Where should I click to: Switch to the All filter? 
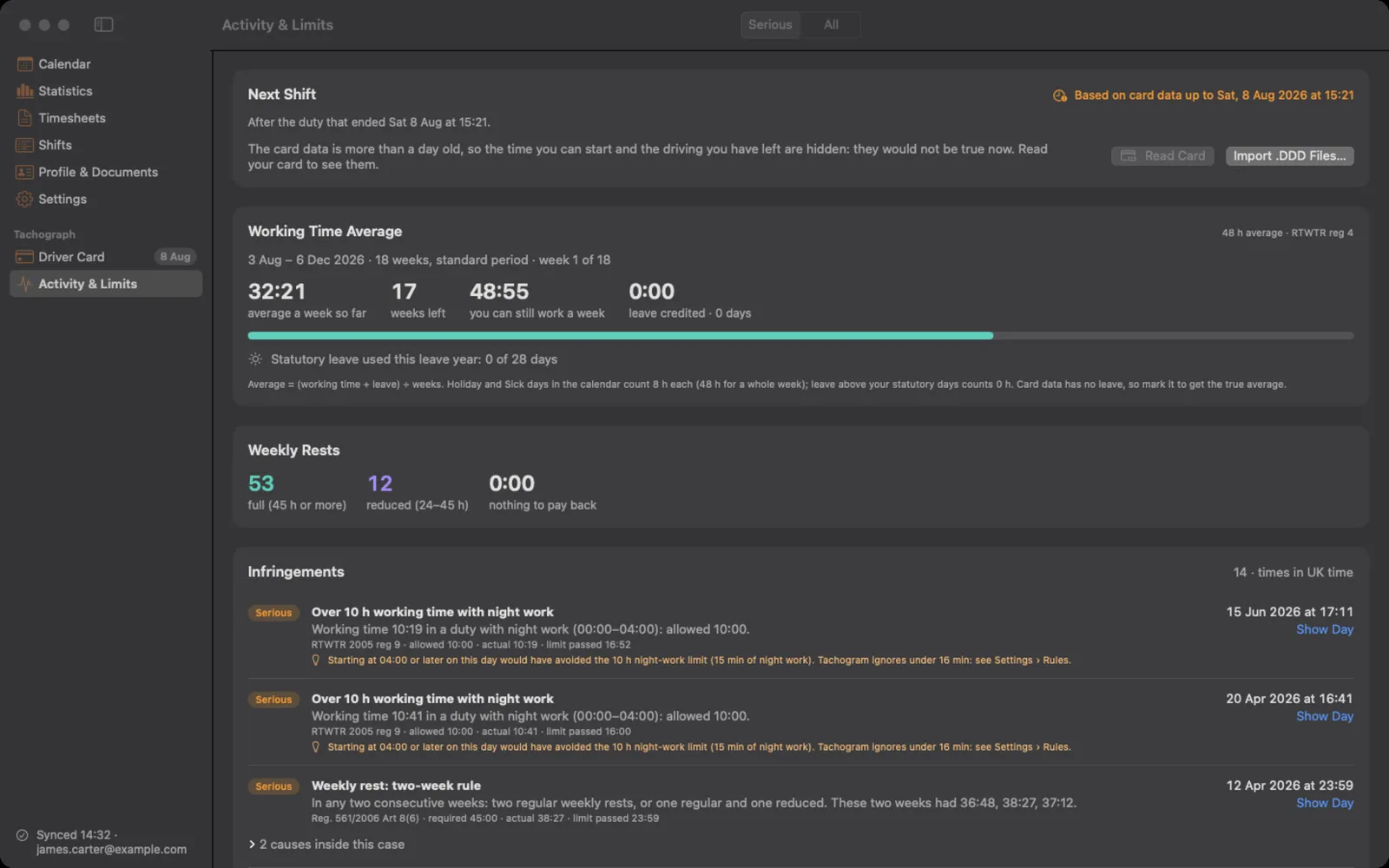point(831,24)
